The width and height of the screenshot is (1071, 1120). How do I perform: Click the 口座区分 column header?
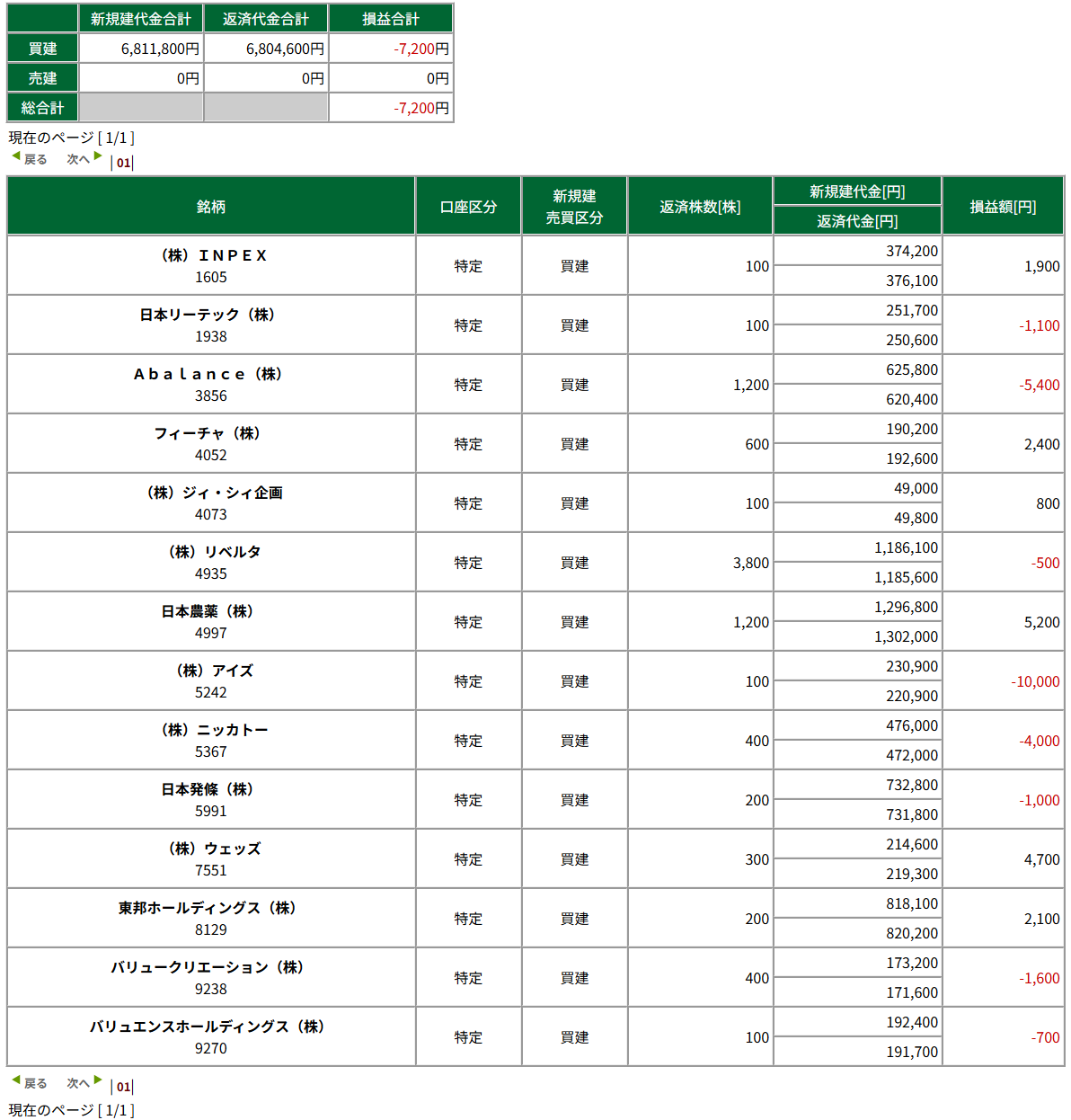coord(468,206)
